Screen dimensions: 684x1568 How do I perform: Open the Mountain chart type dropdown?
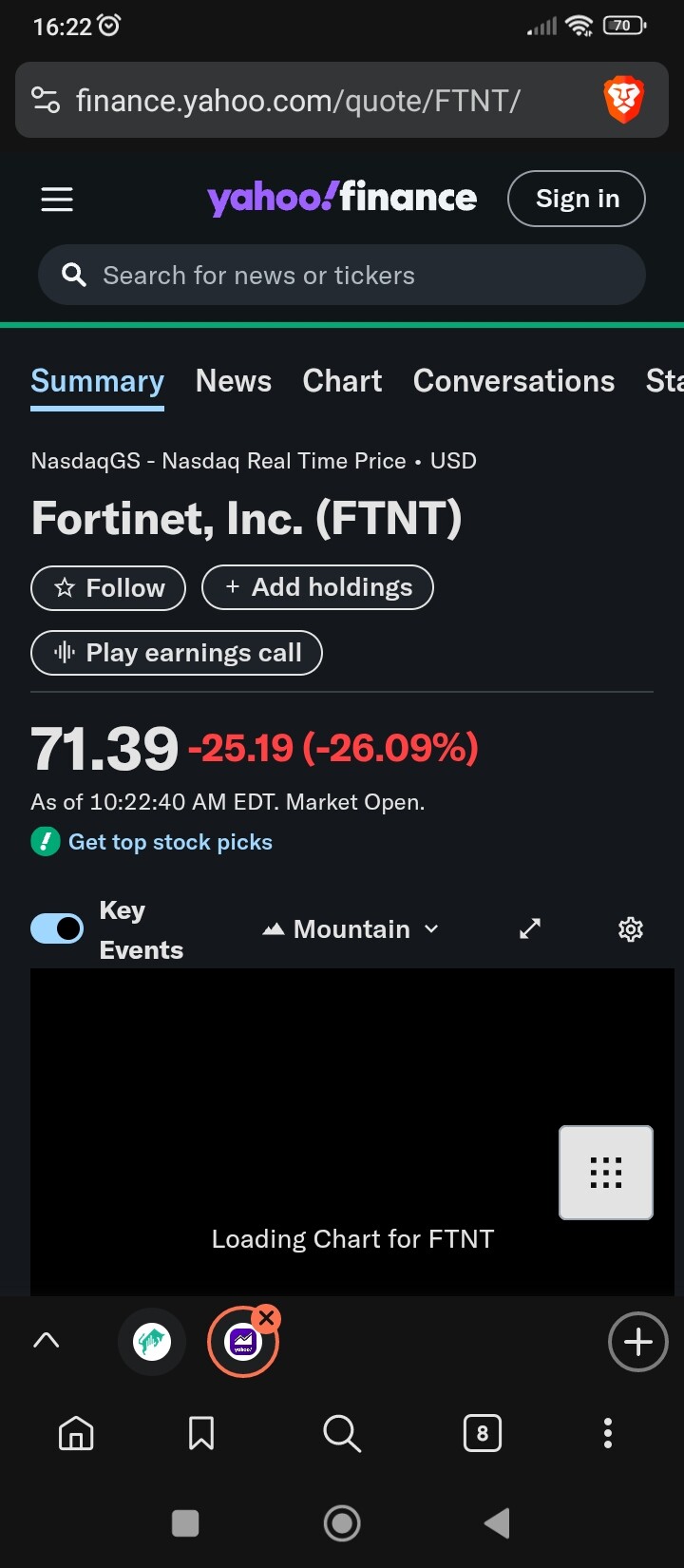click(x=351, y=928)
